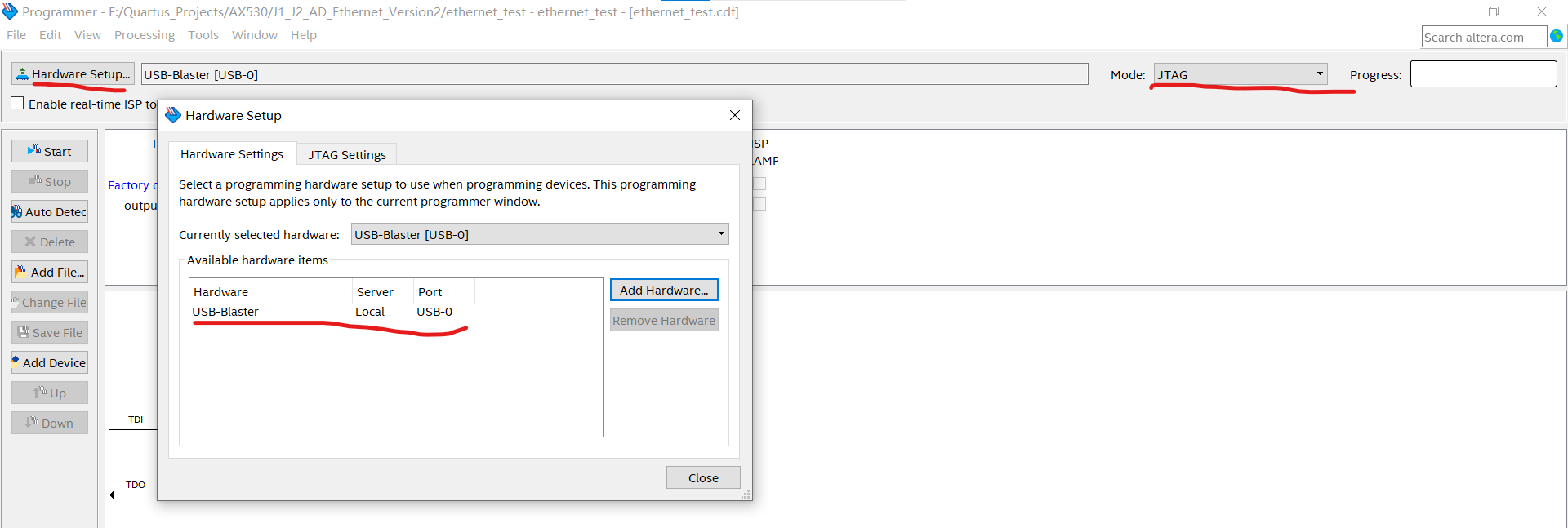
Task: Click the Auto Detect button
Action: point(50,212)
